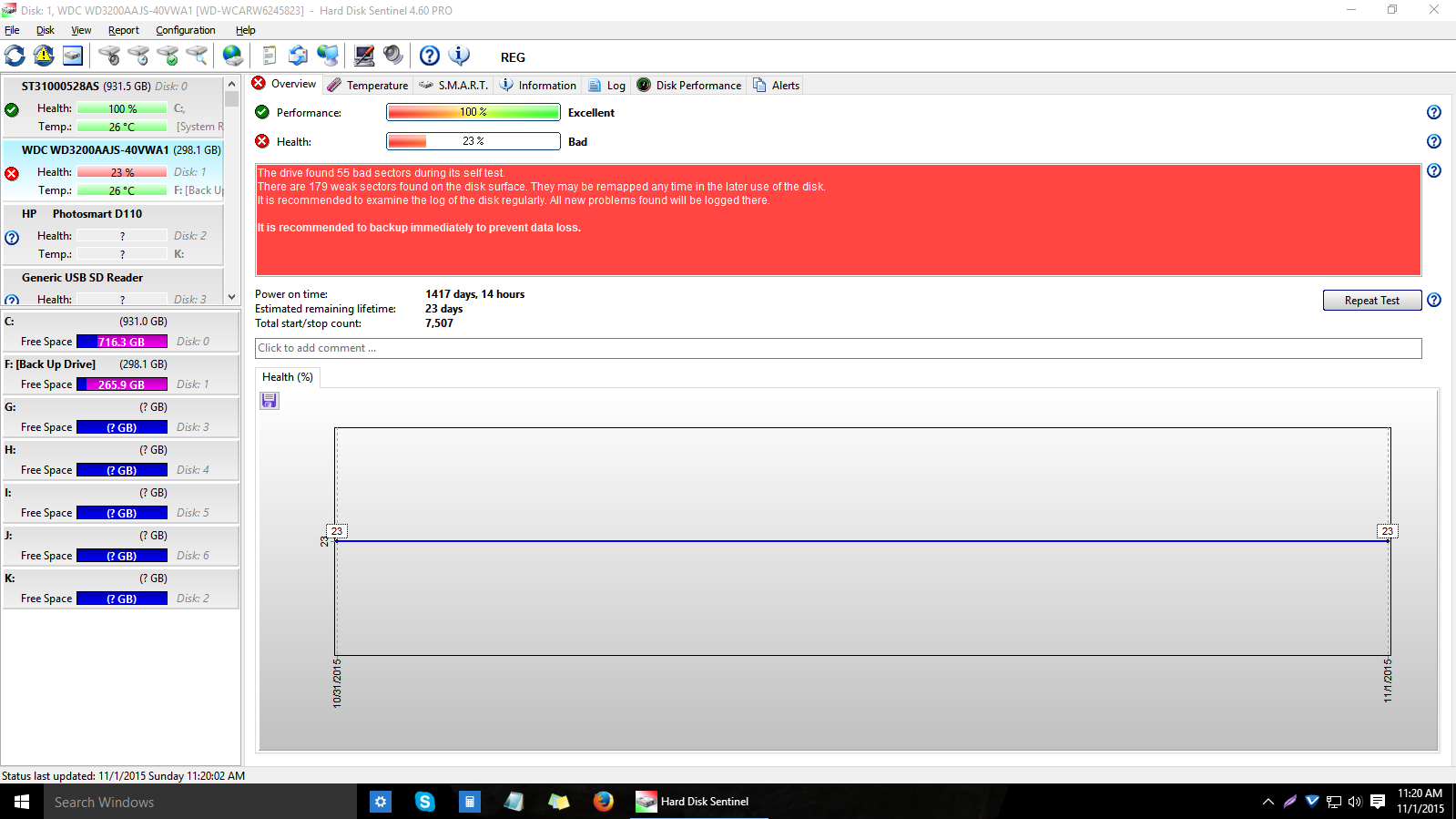
Task: Open the Calculator taskbar icon
Action: point(469,802)
